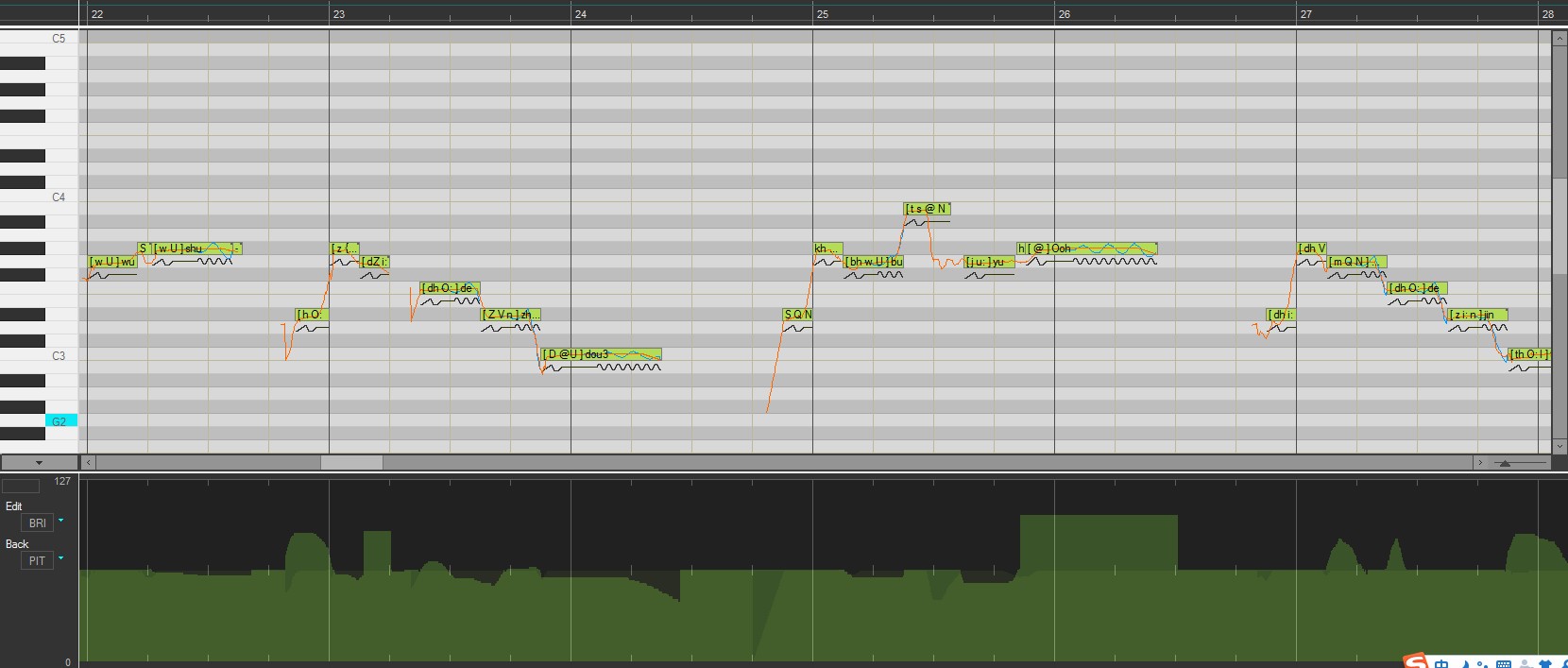Select the '[w U] wu' note
This screenshot has height=668, width=1568.
point(112,262)
